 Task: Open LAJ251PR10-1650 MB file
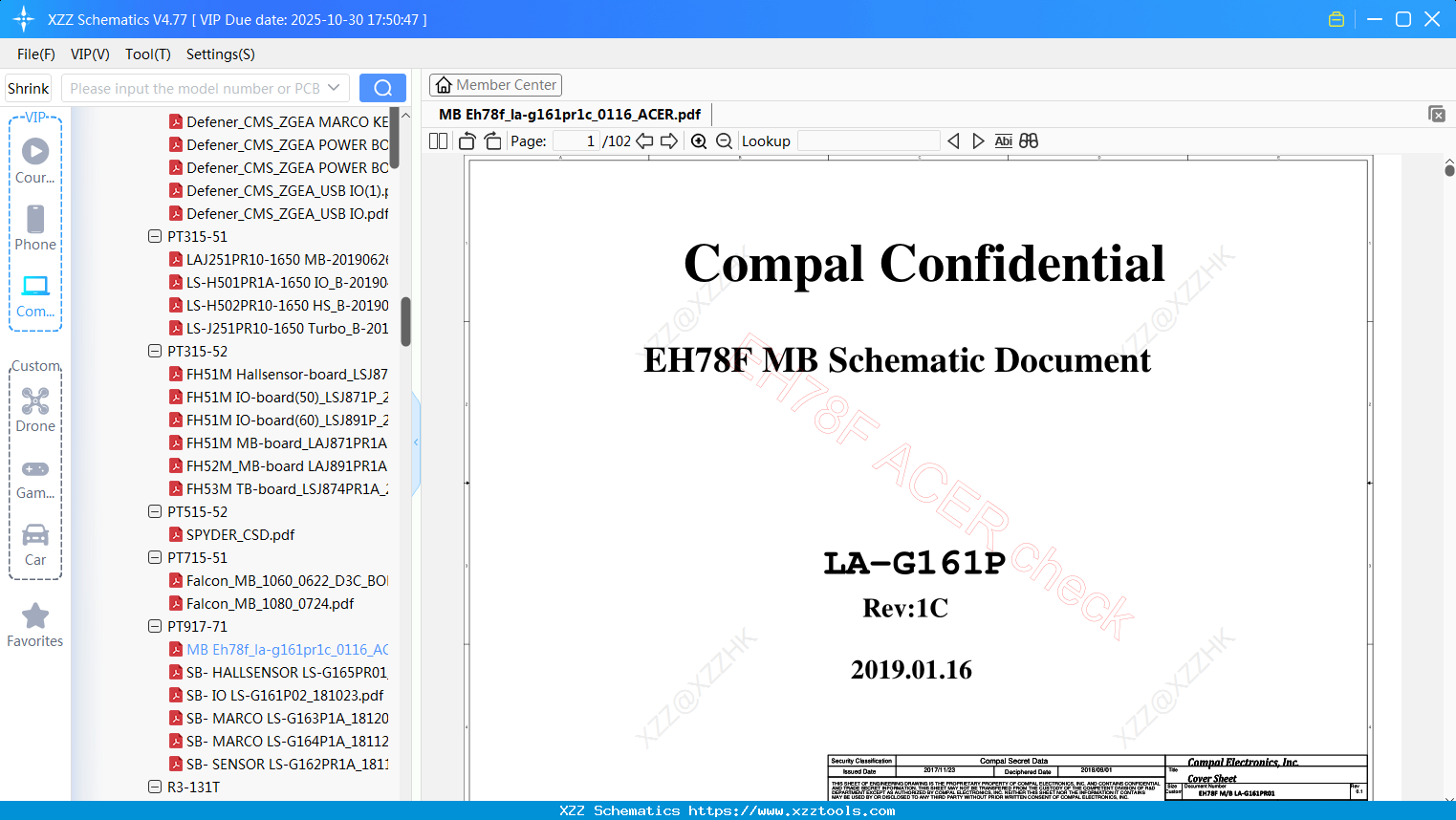point(287,259)
